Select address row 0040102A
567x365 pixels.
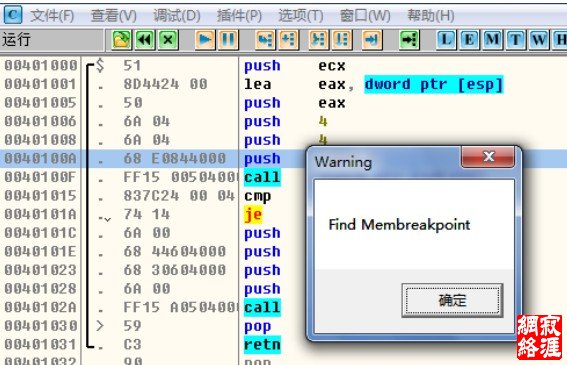[x=40, y=307]
